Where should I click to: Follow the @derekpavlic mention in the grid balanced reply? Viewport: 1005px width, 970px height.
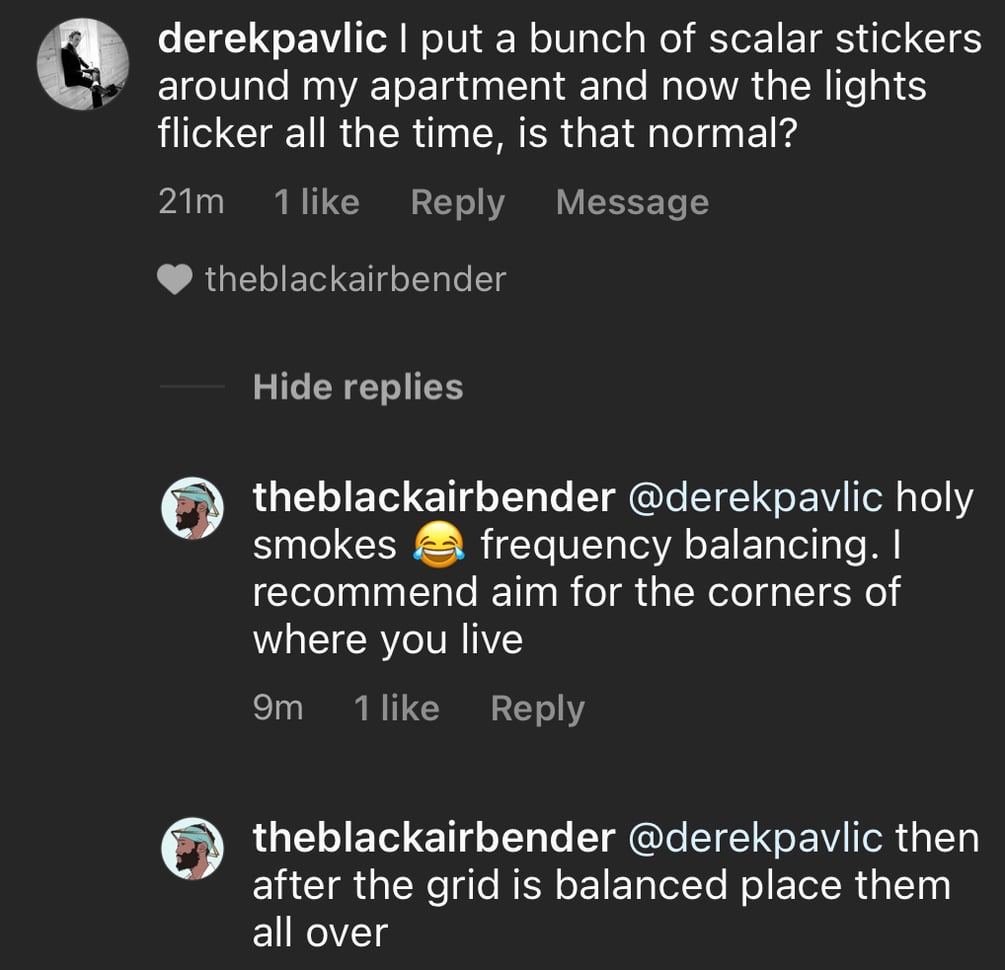point(754,837)
